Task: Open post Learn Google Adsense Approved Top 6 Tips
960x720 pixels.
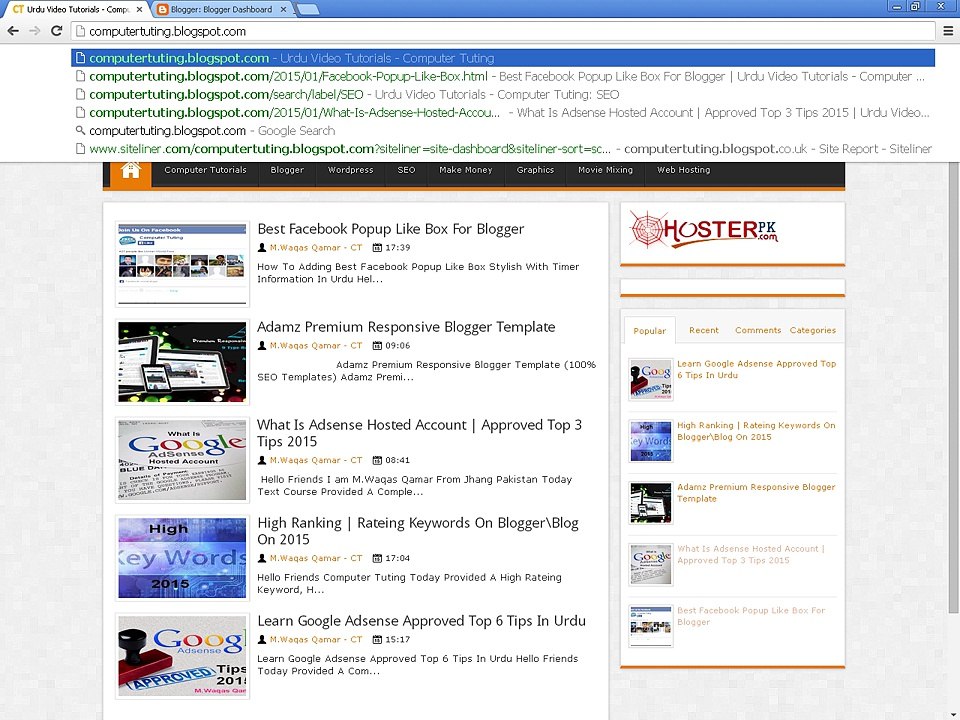Action: 421,621
